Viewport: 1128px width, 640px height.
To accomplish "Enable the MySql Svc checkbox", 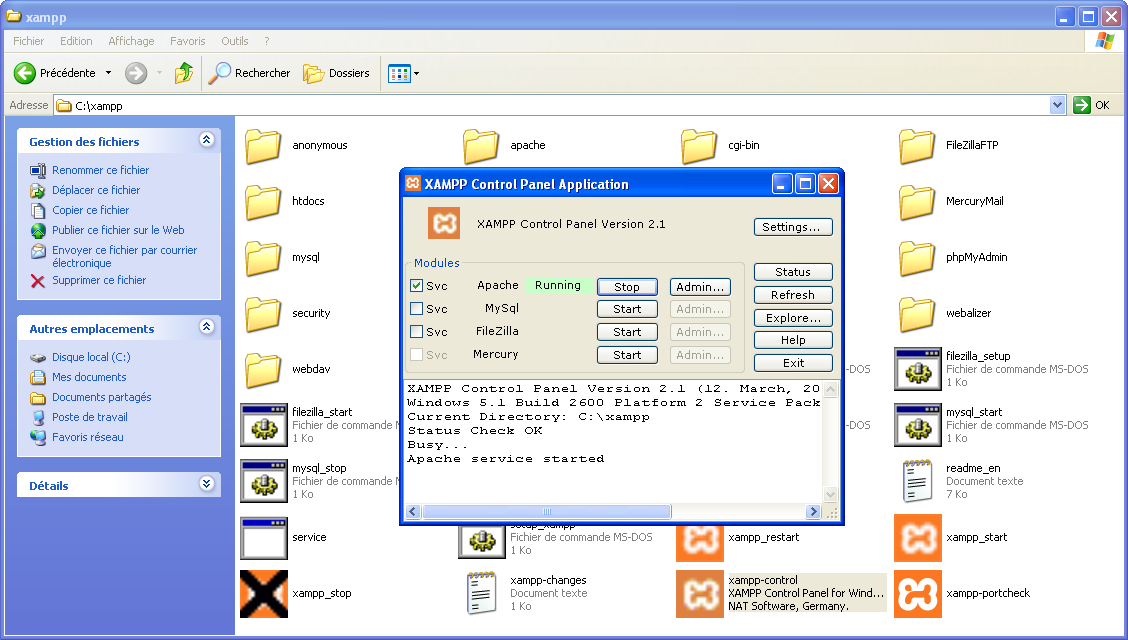I will point(417,309).
